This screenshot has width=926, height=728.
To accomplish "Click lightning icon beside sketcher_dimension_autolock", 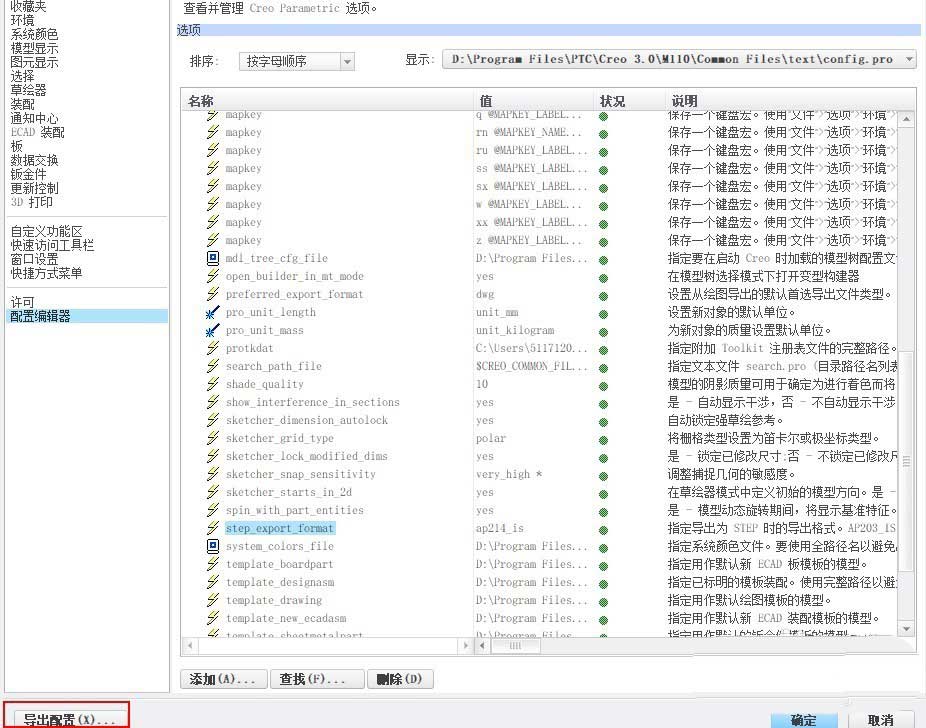I will (x=213, y=420).
